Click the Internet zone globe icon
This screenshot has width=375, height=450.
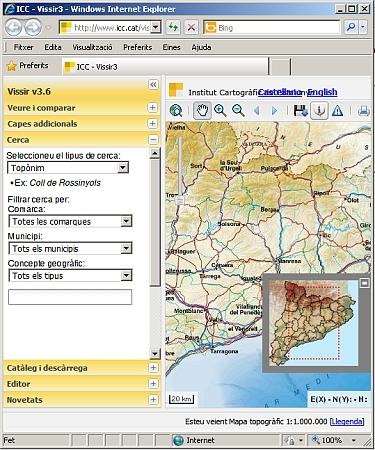click(178, 440)
